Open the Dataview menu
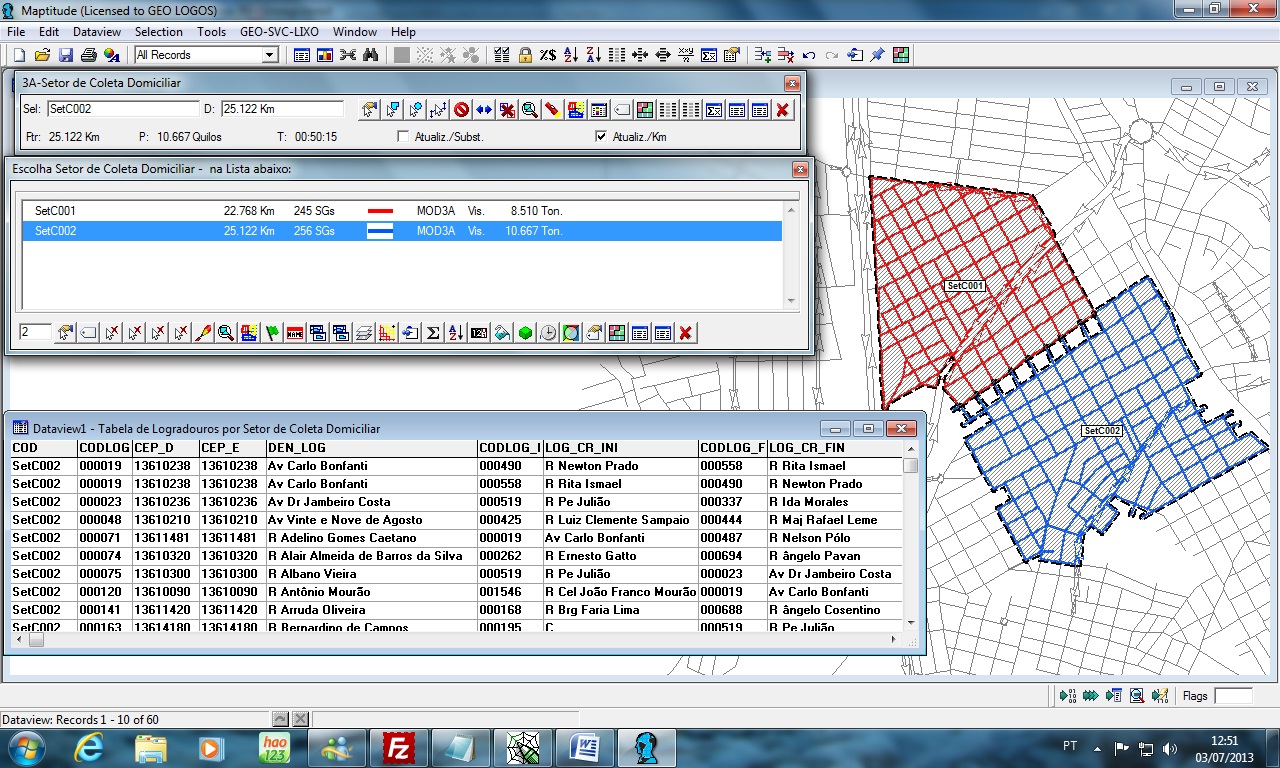 click(x=97, y=32)
